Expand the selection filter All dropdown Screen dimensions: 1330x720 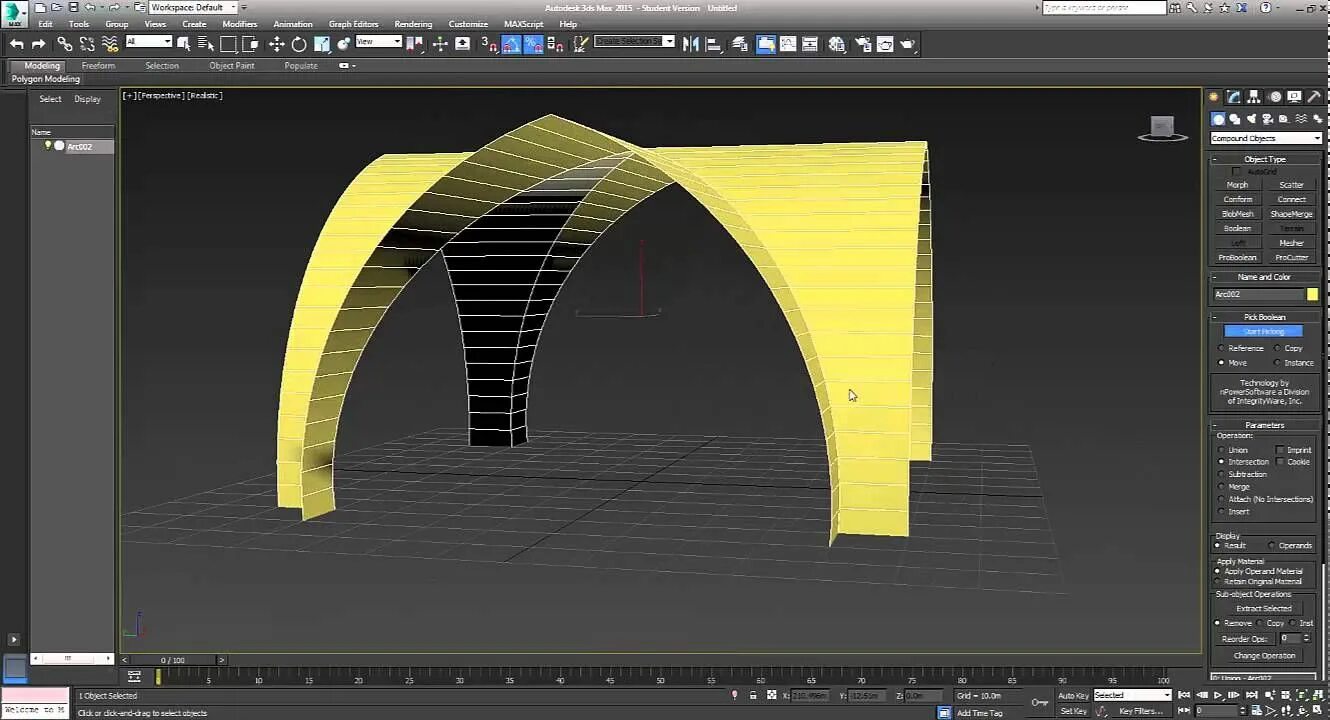(x=149, y=42)
